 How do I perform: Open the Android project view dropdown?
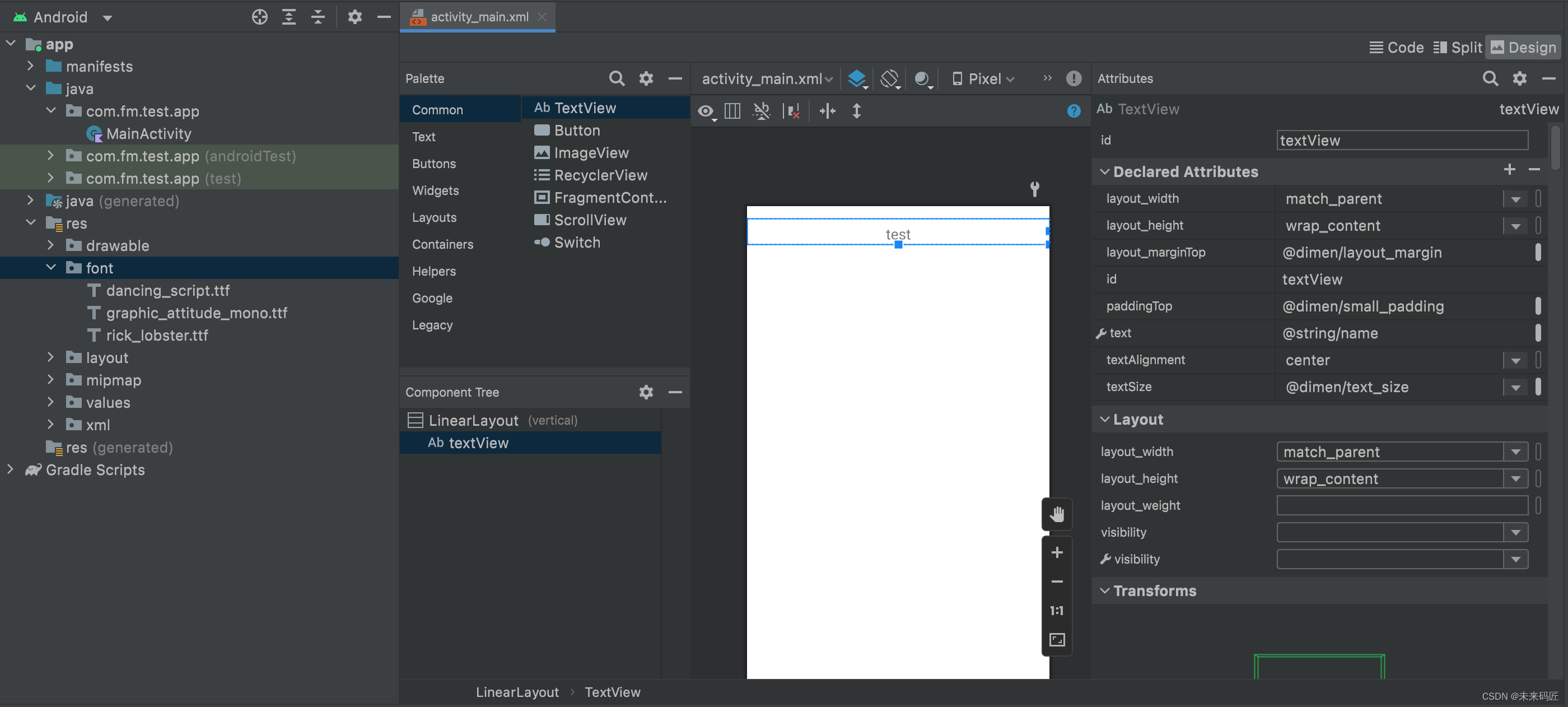(108, 18)
